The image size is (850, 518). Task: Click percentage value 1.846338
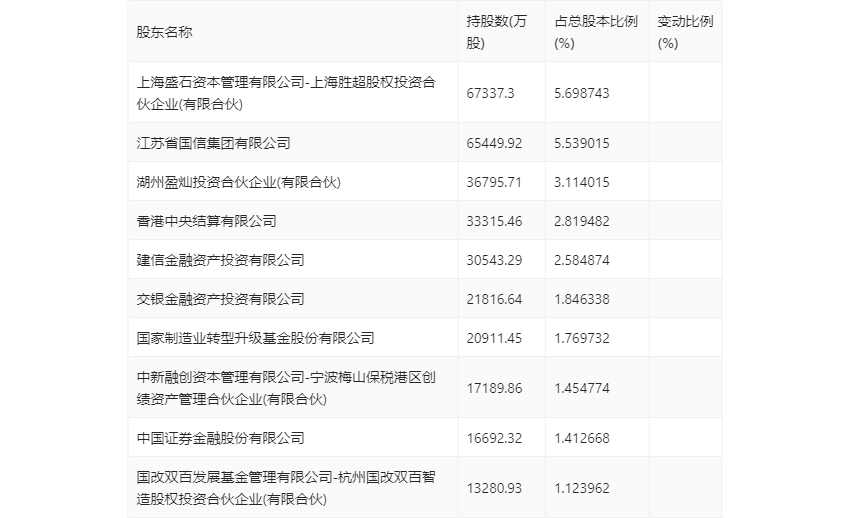pos(582,299)
